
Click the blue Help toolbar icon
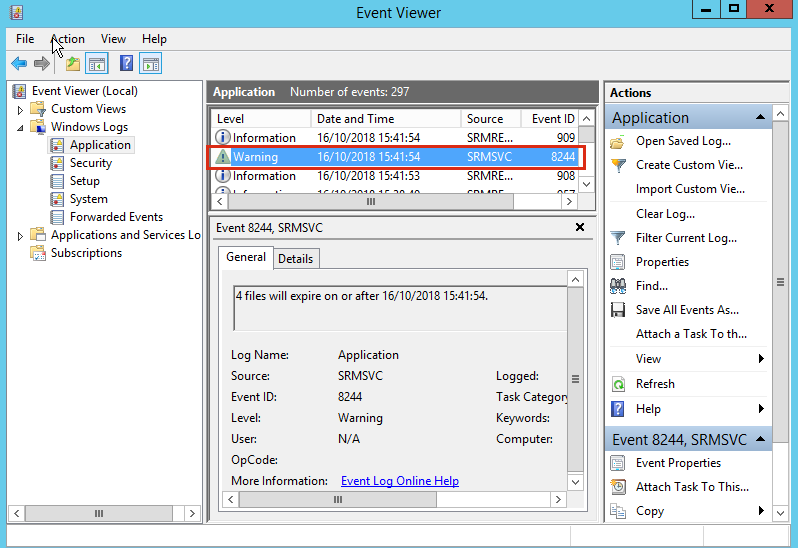[x=126, y=64]
